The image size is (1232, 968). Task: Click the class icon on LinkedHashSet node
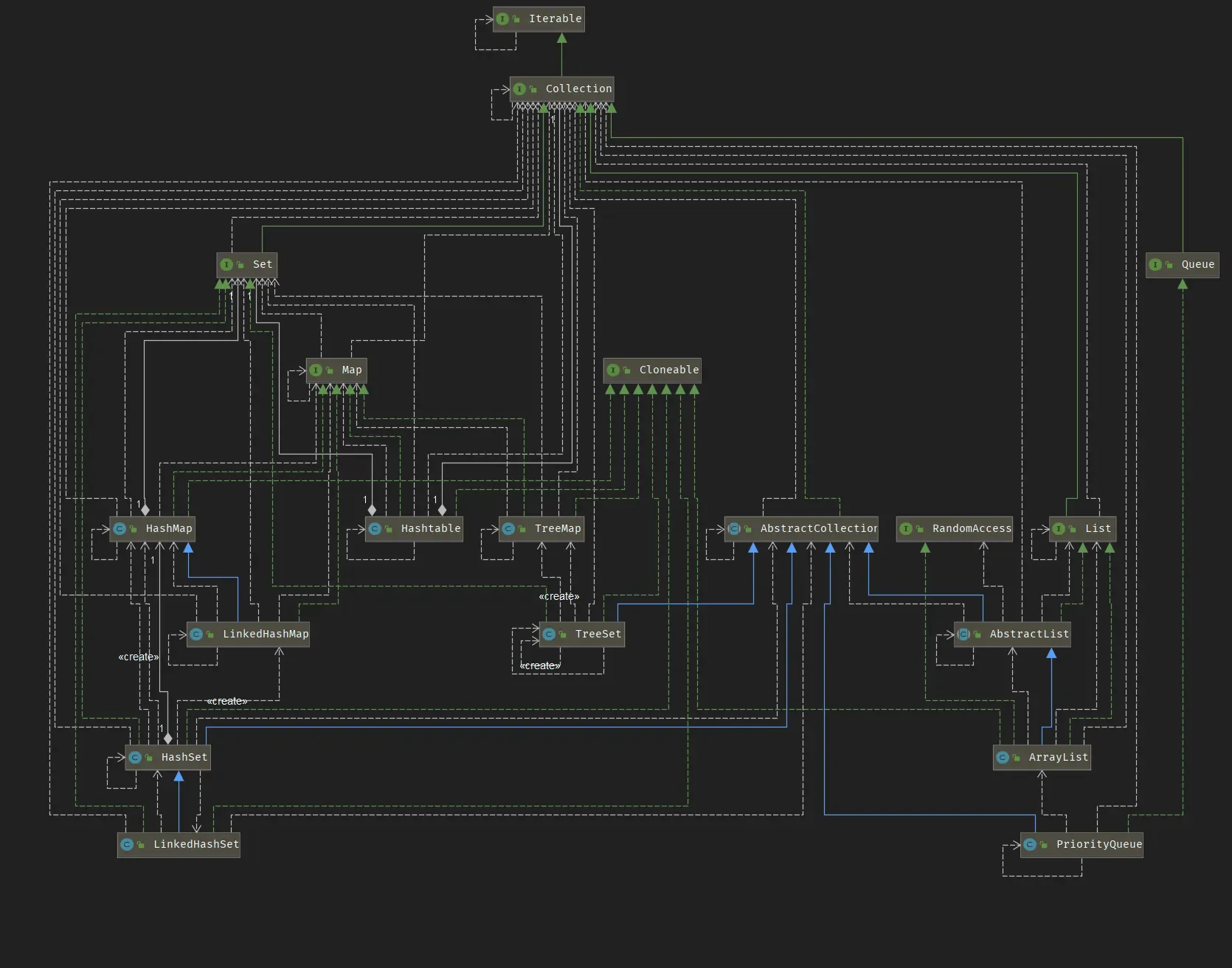pos(127,845)
